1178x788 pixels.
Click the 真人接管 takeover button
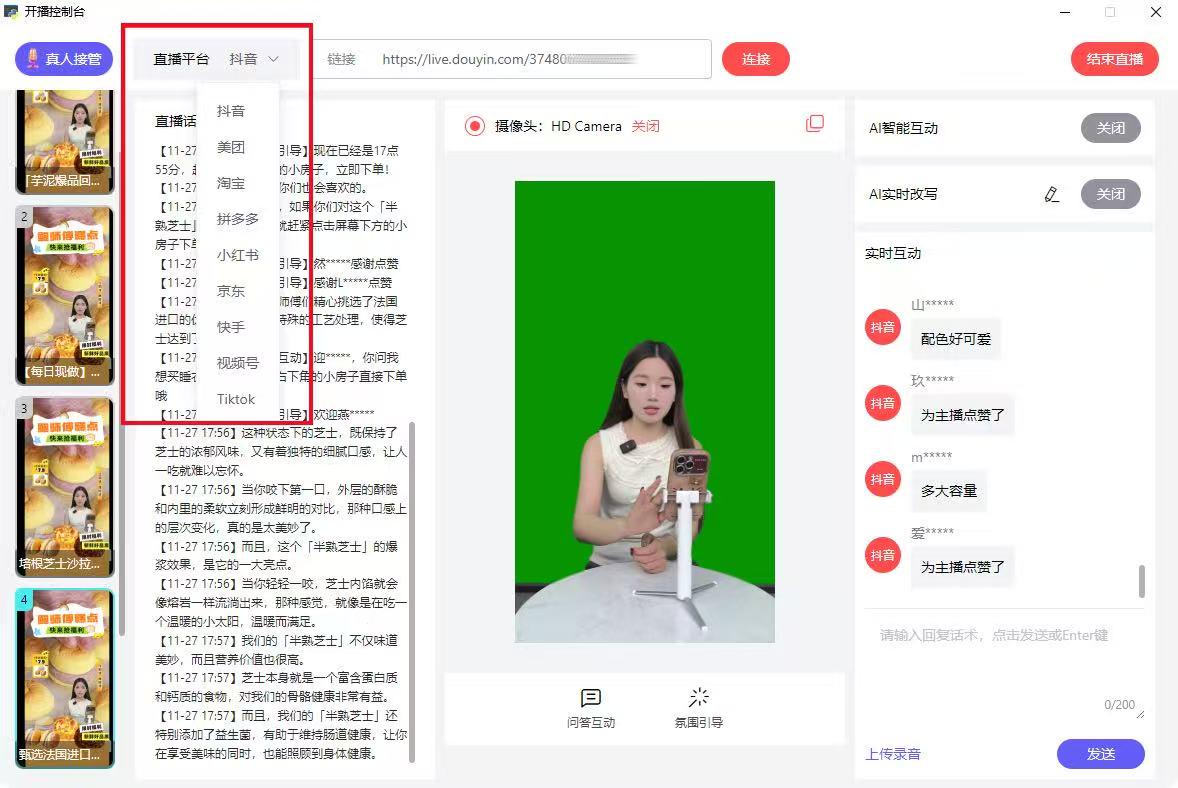click(x=64, y=59)
